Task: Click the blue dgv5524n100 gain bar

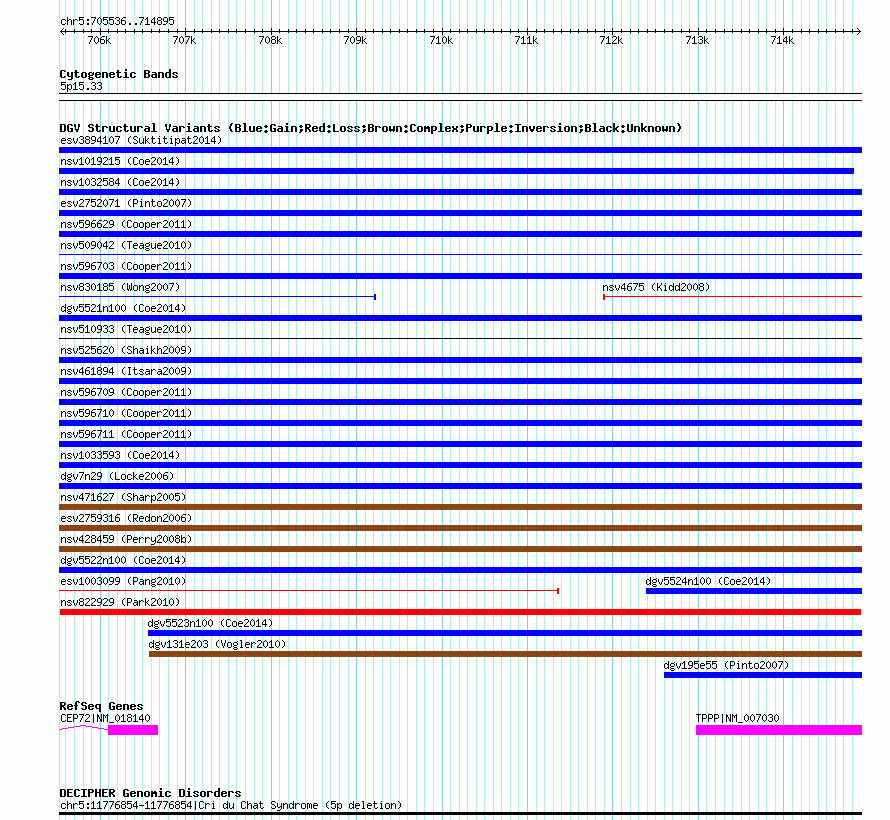Action: (754, 591)
